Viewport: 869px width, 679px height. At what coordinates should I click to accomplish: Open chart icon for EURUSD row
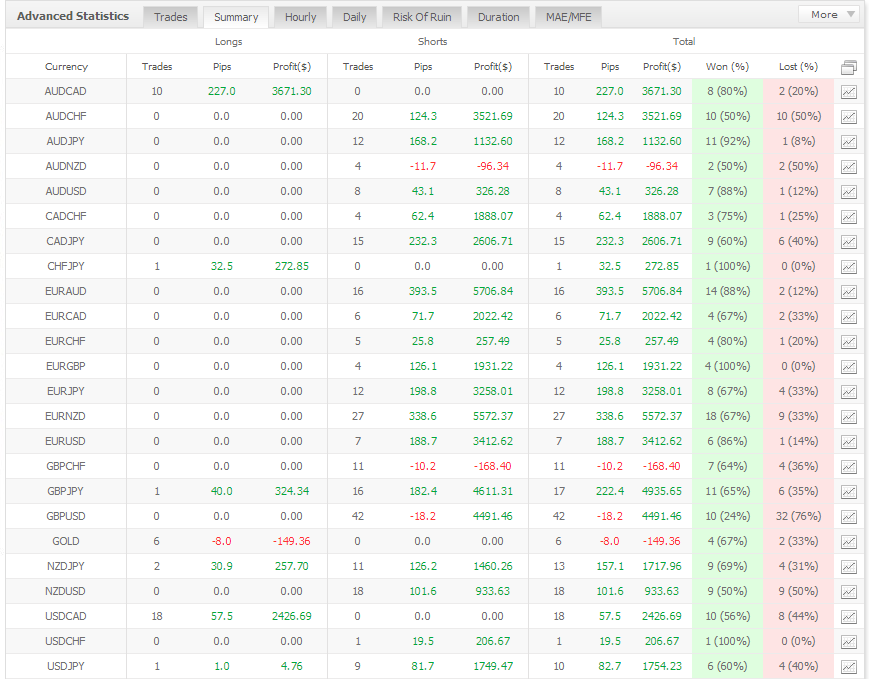(848, 442)
